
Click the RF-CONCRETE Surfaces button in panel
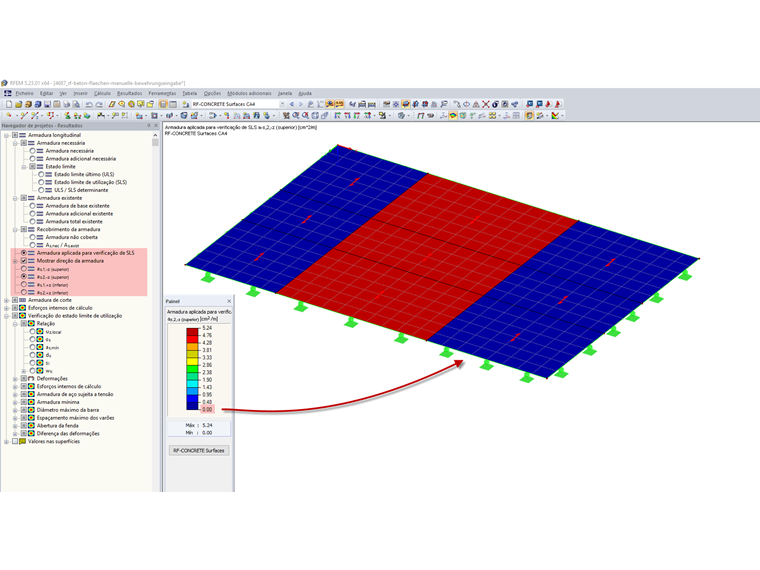click(199, 450)
